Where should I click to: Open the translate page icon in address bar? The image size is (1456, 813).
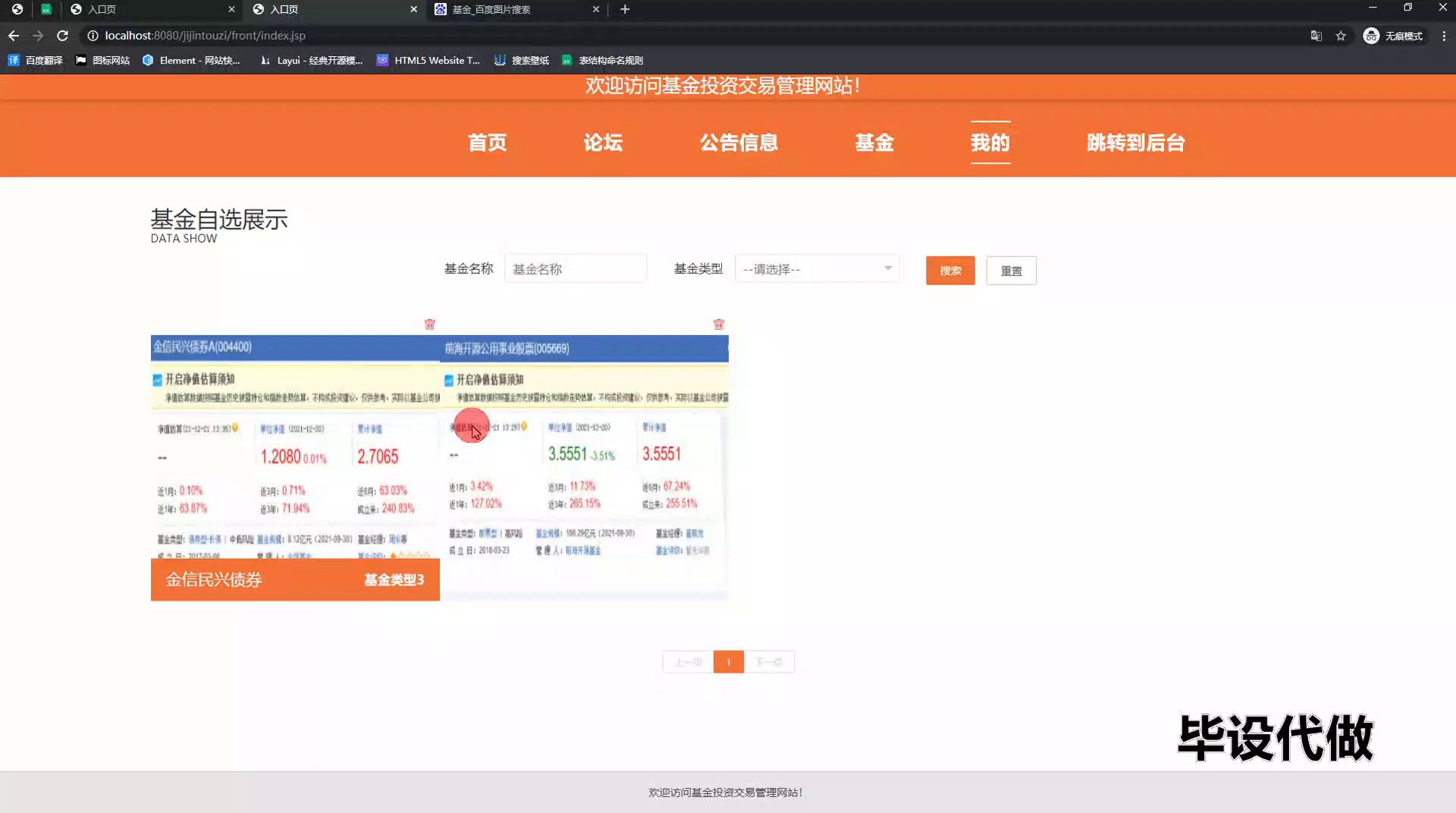coord(1316,36)
